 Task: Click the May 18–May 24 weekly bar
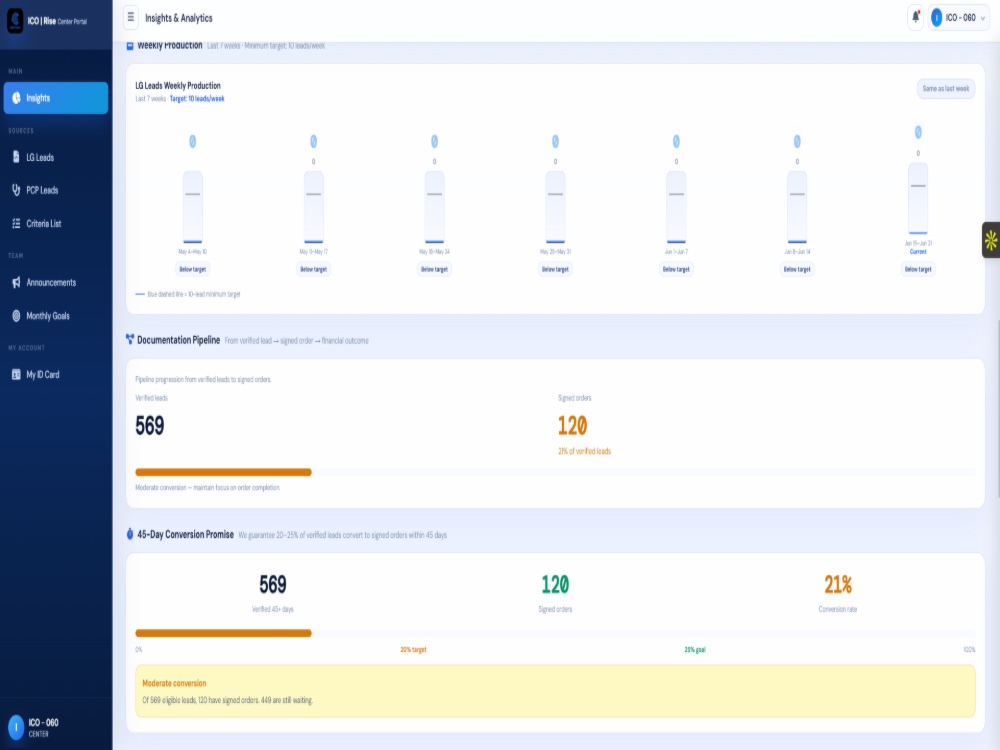[434, 207]
